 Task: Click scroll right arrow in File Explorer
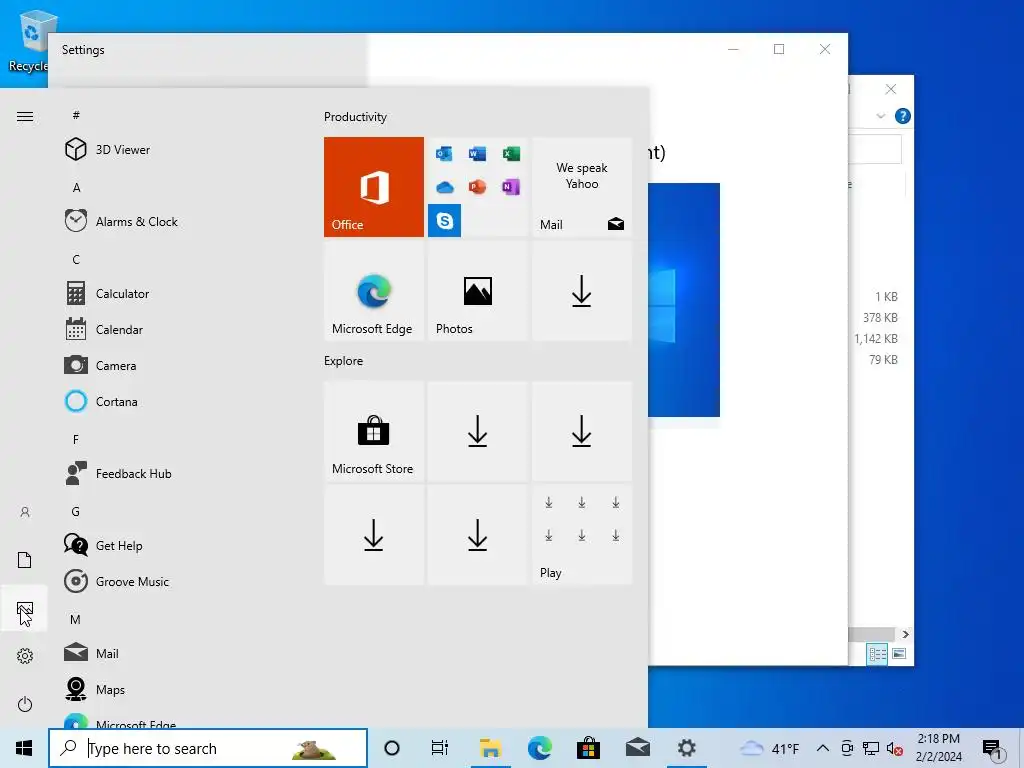(x=905, y=634)
